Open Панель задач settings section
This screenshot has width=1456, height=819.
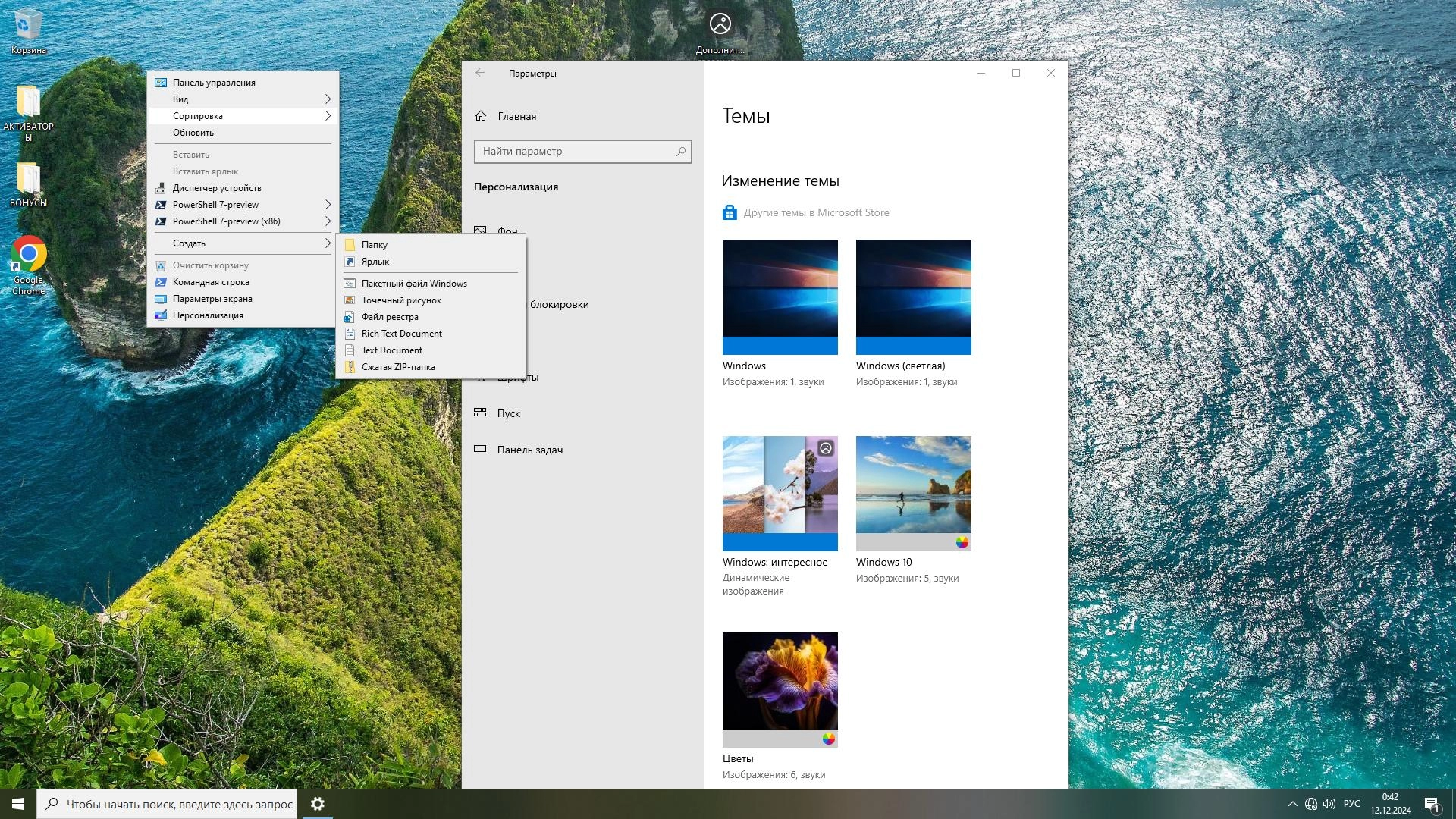(529, 450)
